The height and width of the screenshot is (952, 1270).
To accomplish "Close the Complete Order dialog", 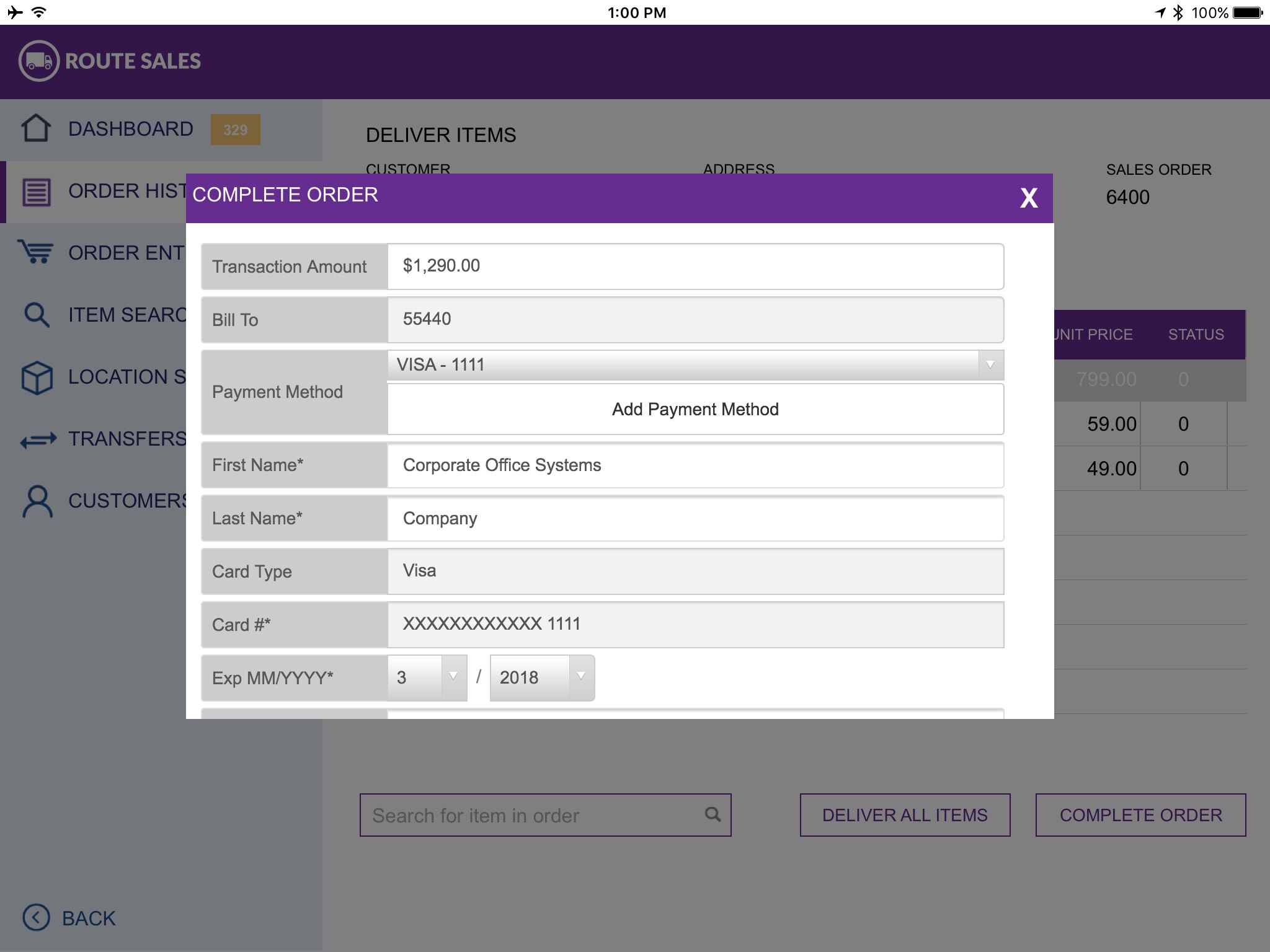I will pyautogui.click(x=1029, y=198).
